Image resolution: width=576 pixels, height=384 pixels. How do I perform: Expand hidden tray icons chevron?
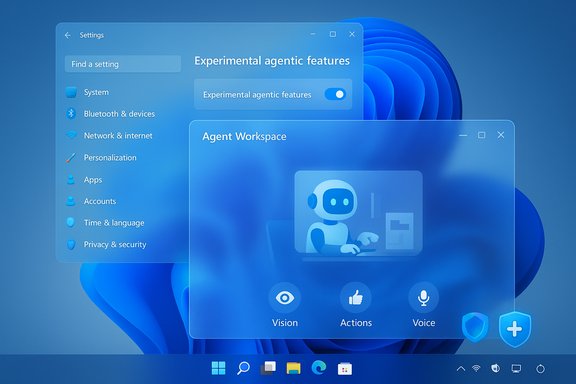(x=461, y=369)
